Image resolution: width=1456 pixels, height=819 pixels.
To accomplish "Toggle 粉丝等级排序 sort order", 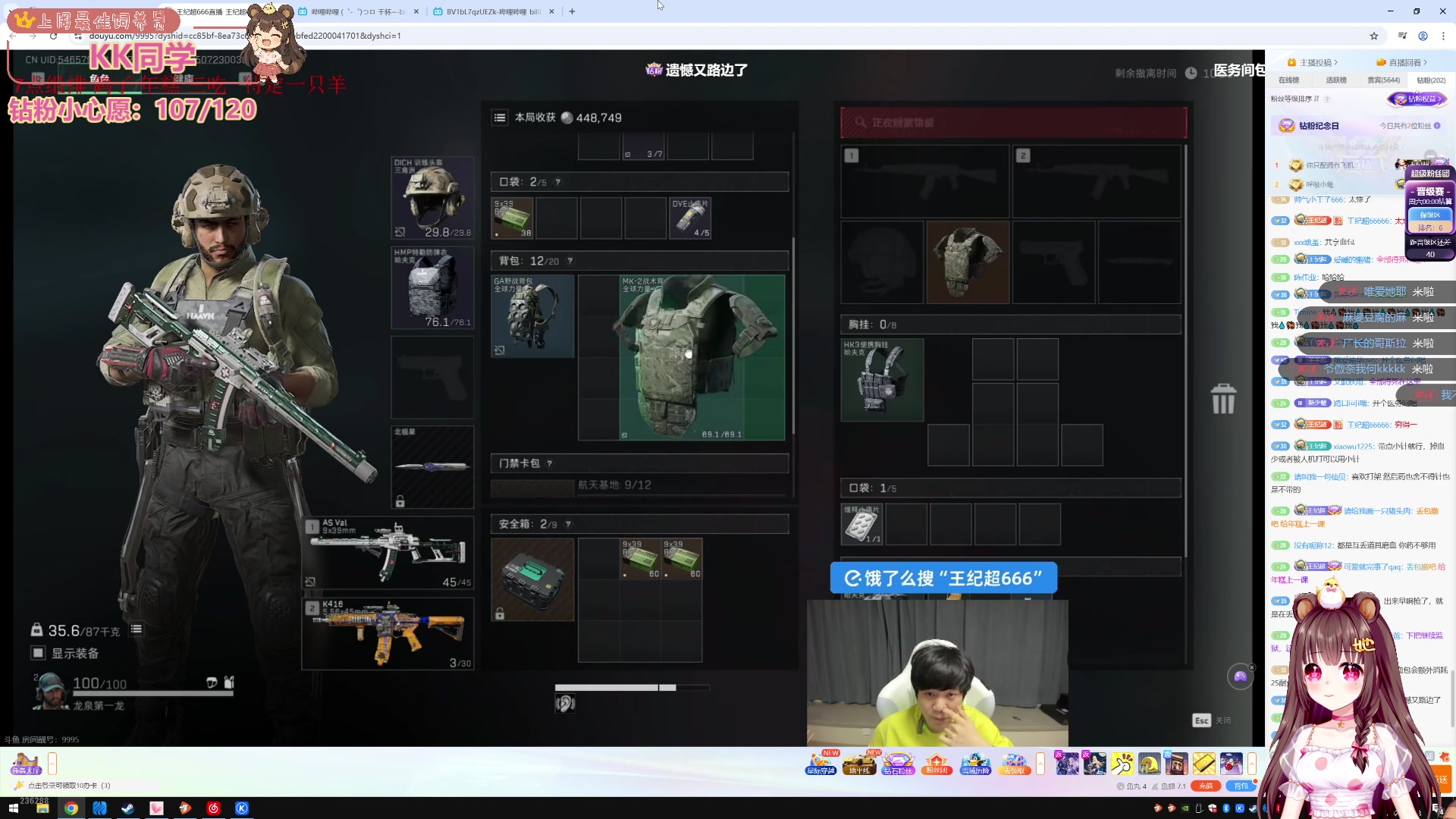I will point(1295,99).
